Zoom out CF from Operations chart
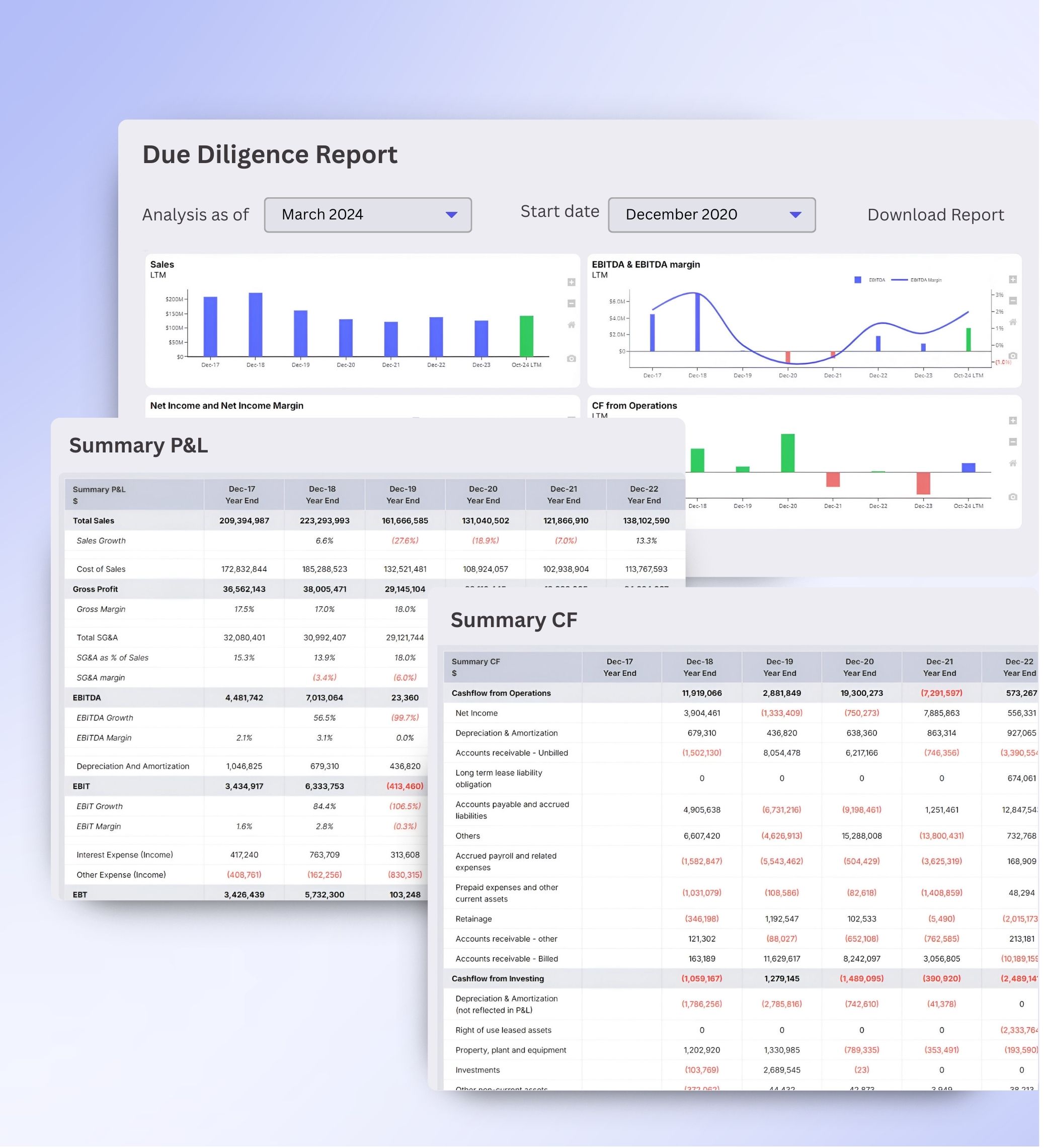The height and width of the screenshot is (1148, 1044). [x=1013, y=442]
